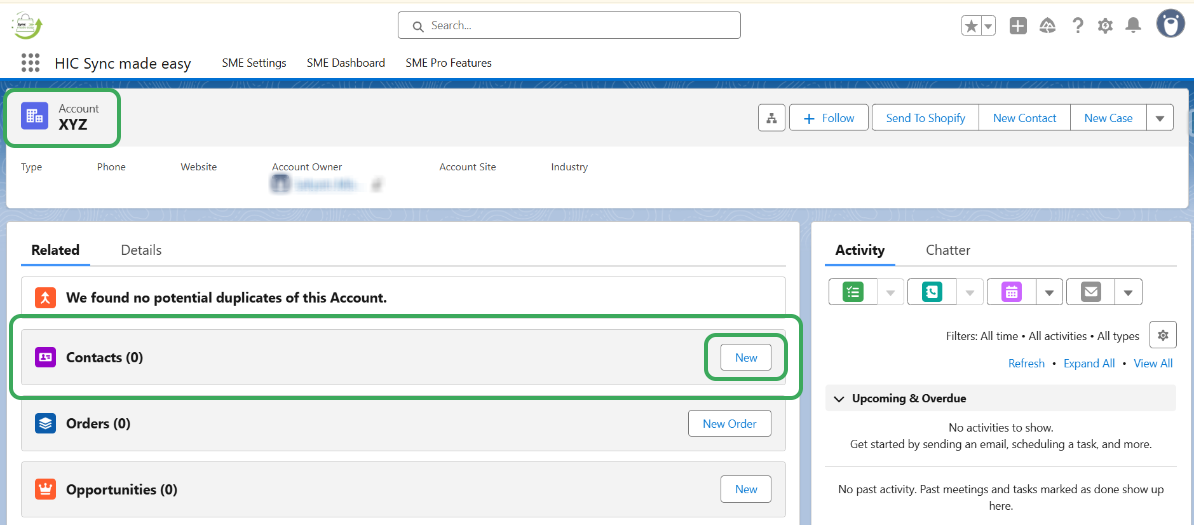
Task: Expand more account actions dropdown arrow
Action: pos(1160,118)
